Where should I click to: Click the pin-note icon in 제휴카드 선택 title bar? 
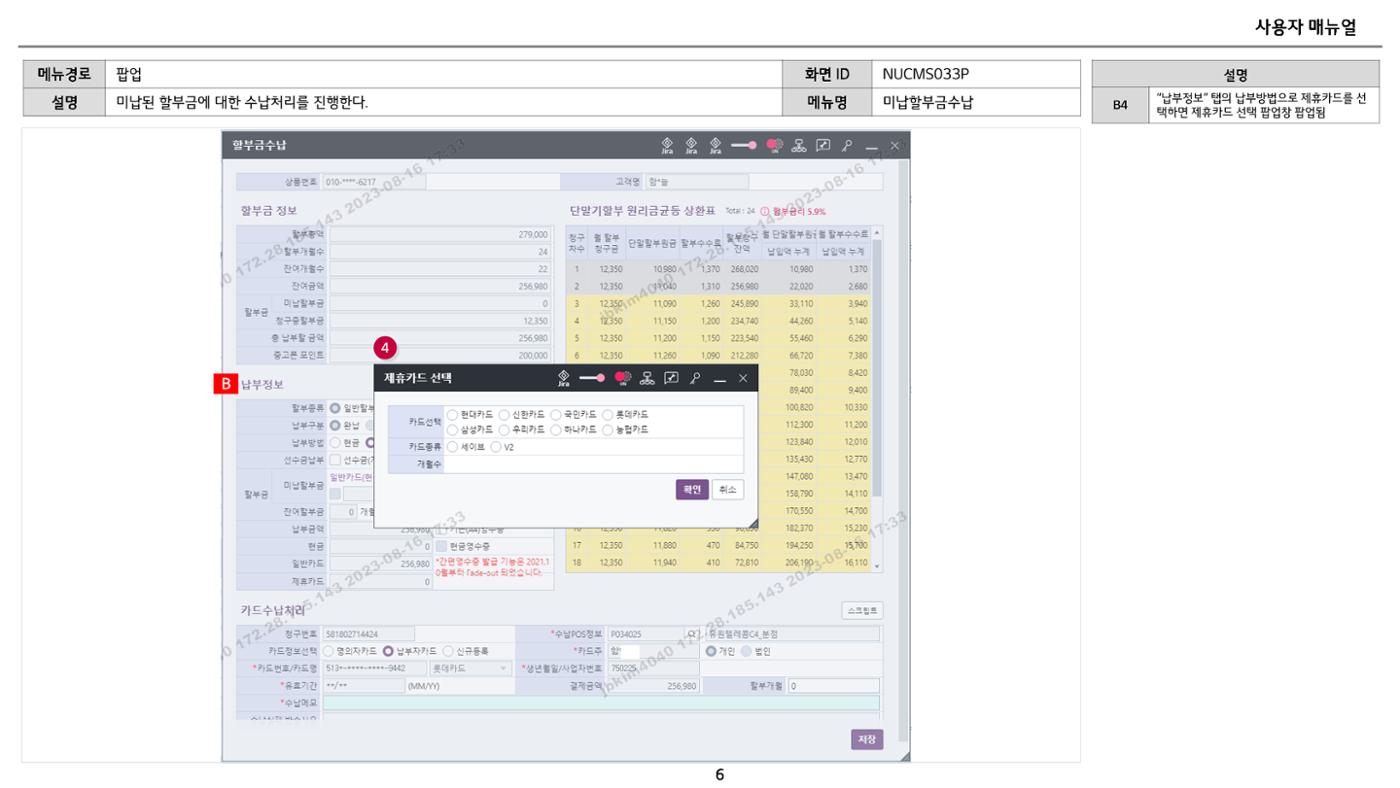671,378
